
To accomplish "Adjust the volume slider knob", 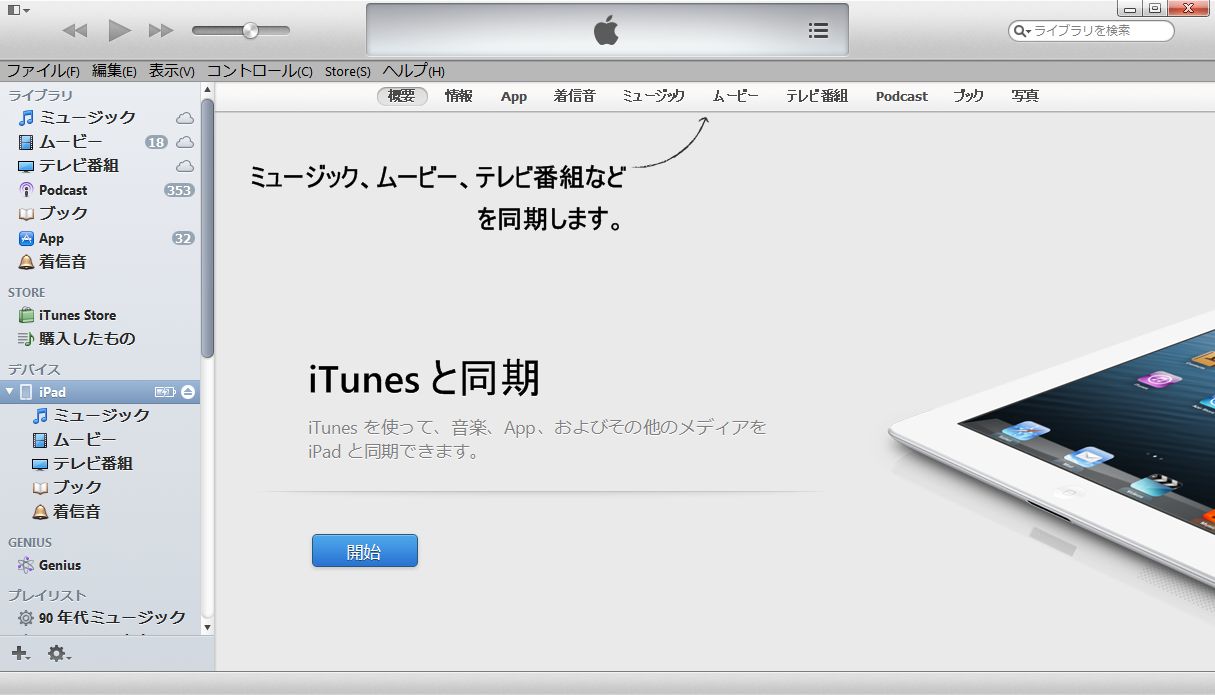I will coord(250,30).
